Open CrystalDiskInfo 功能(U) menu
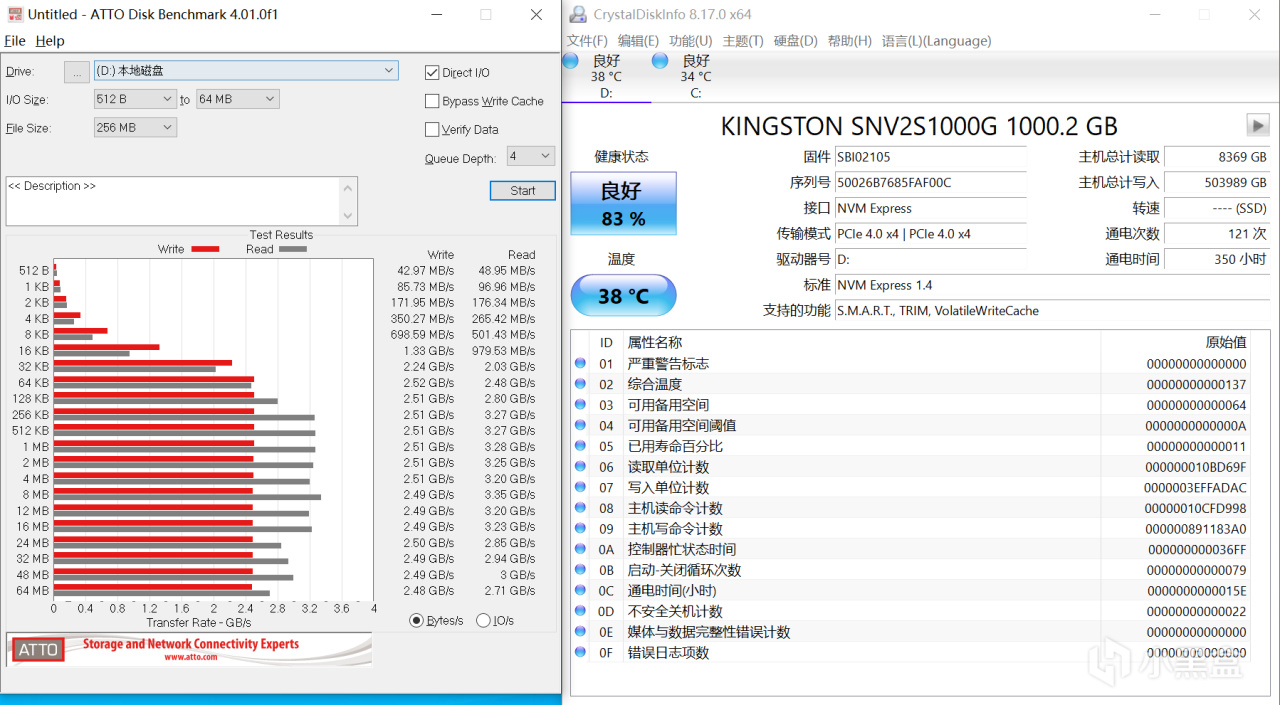 click(x=691, y=41)
